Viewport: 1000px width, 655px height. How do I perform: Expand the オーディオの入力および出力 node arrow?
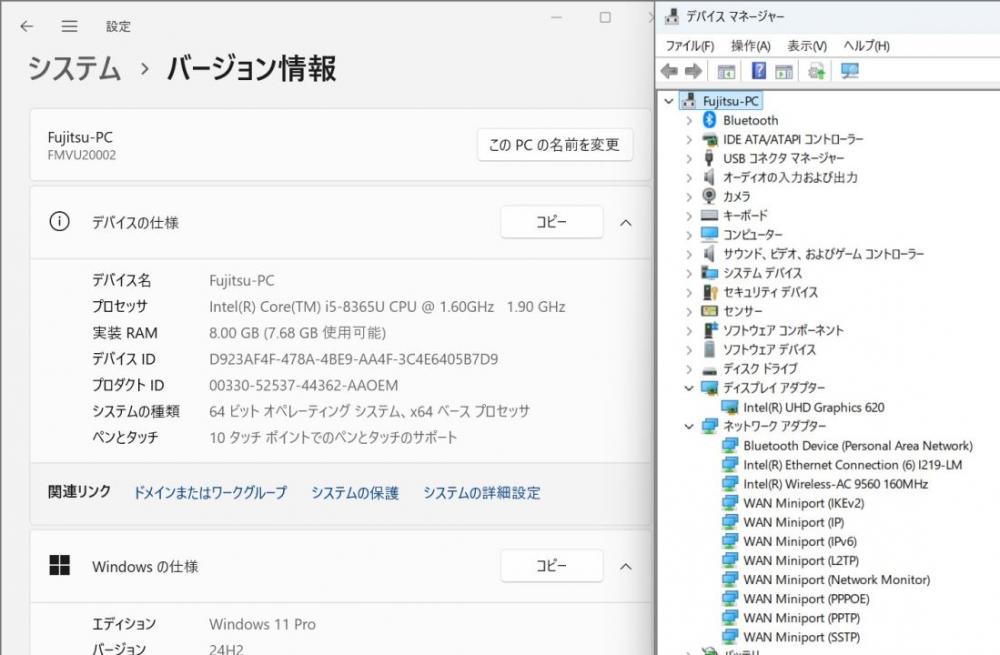[x=689, y=177]
